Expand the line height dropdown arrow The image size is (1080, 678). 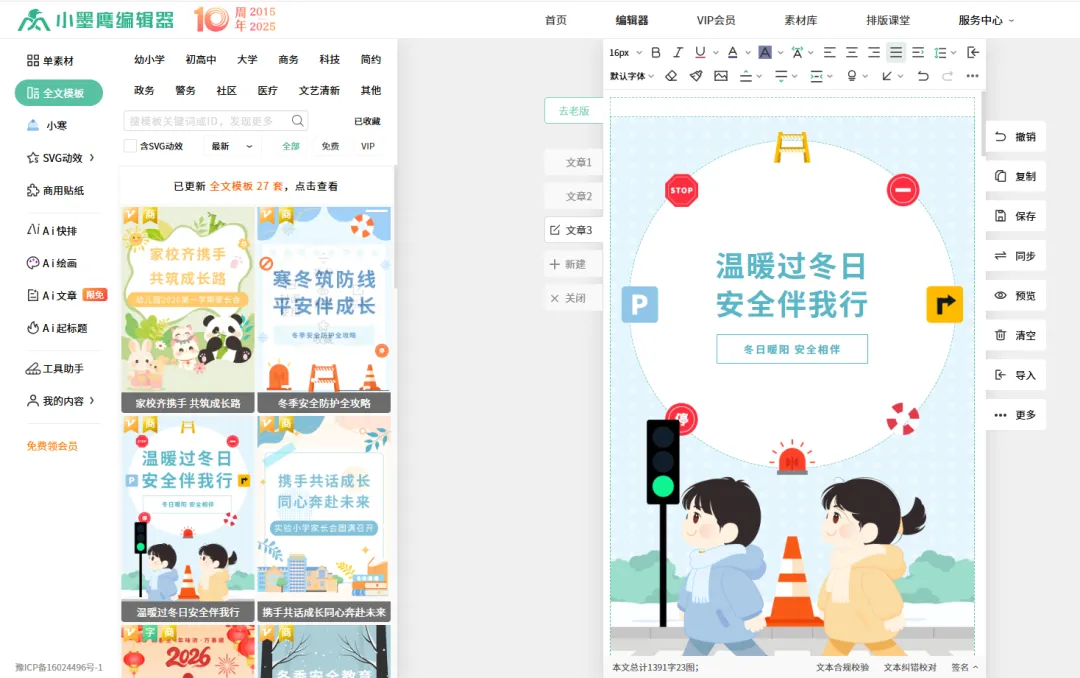pos(953,52)
